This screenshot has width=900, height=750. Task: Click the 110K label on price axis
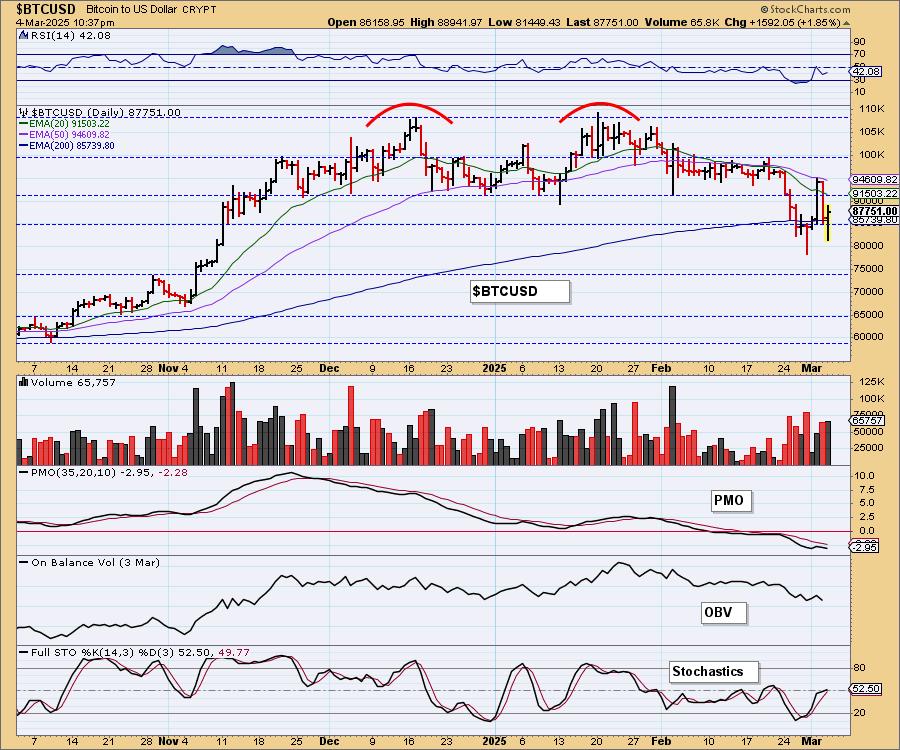coord(871,109)
